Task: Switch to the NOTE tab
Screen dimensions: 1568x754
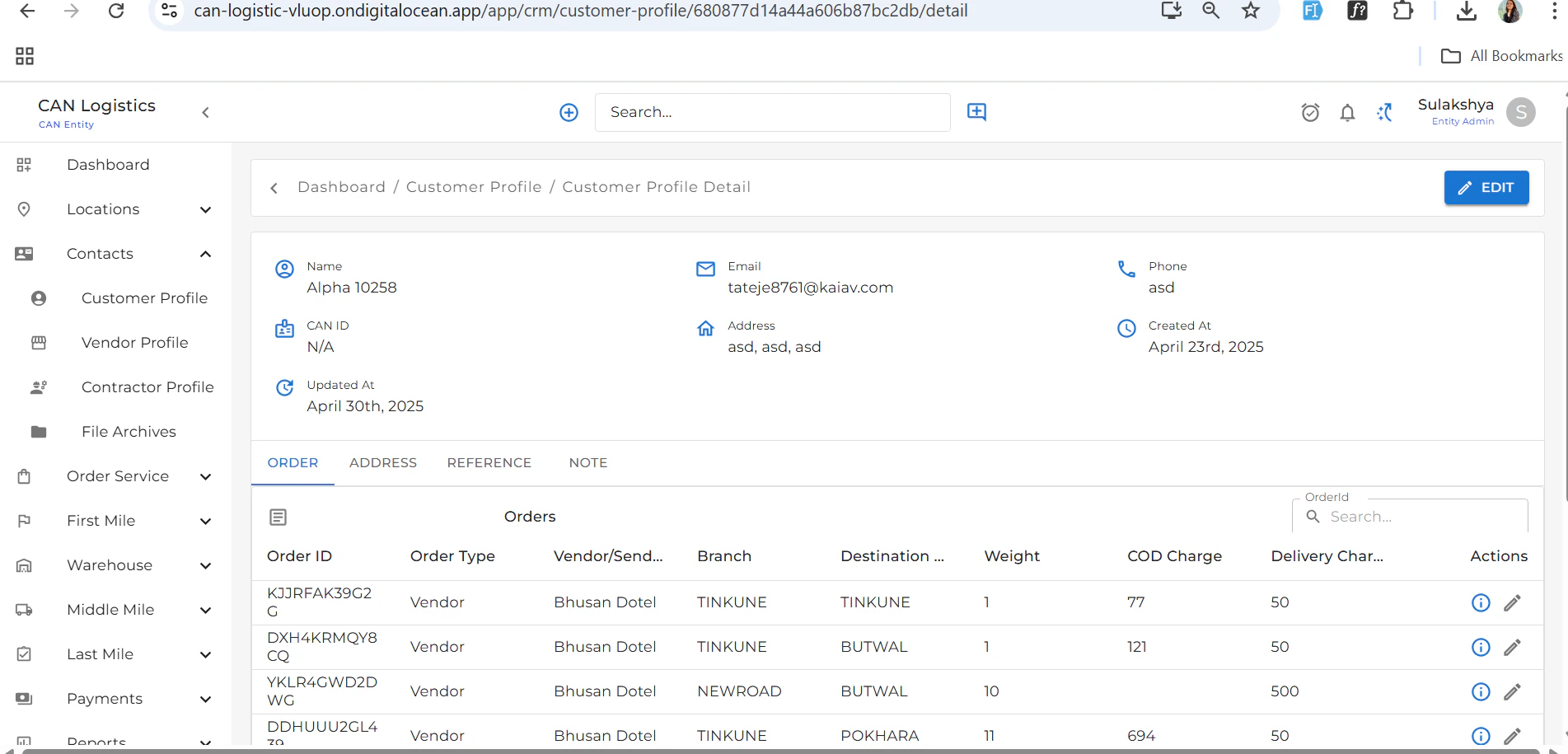Action: point(588,463)
